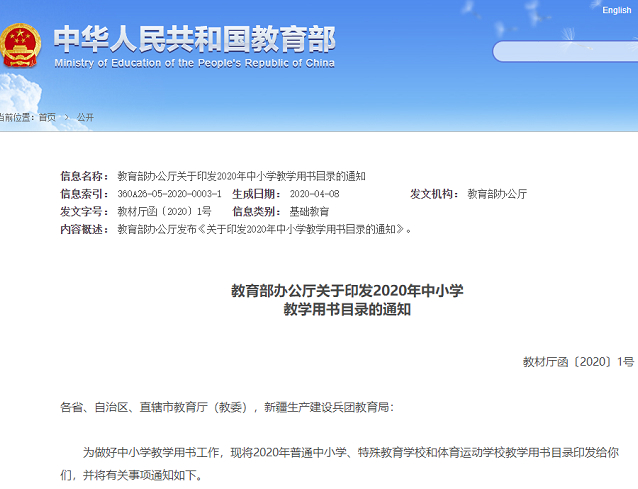
Task: Click the 内容概述 label
Action: (x=84, y=229)
